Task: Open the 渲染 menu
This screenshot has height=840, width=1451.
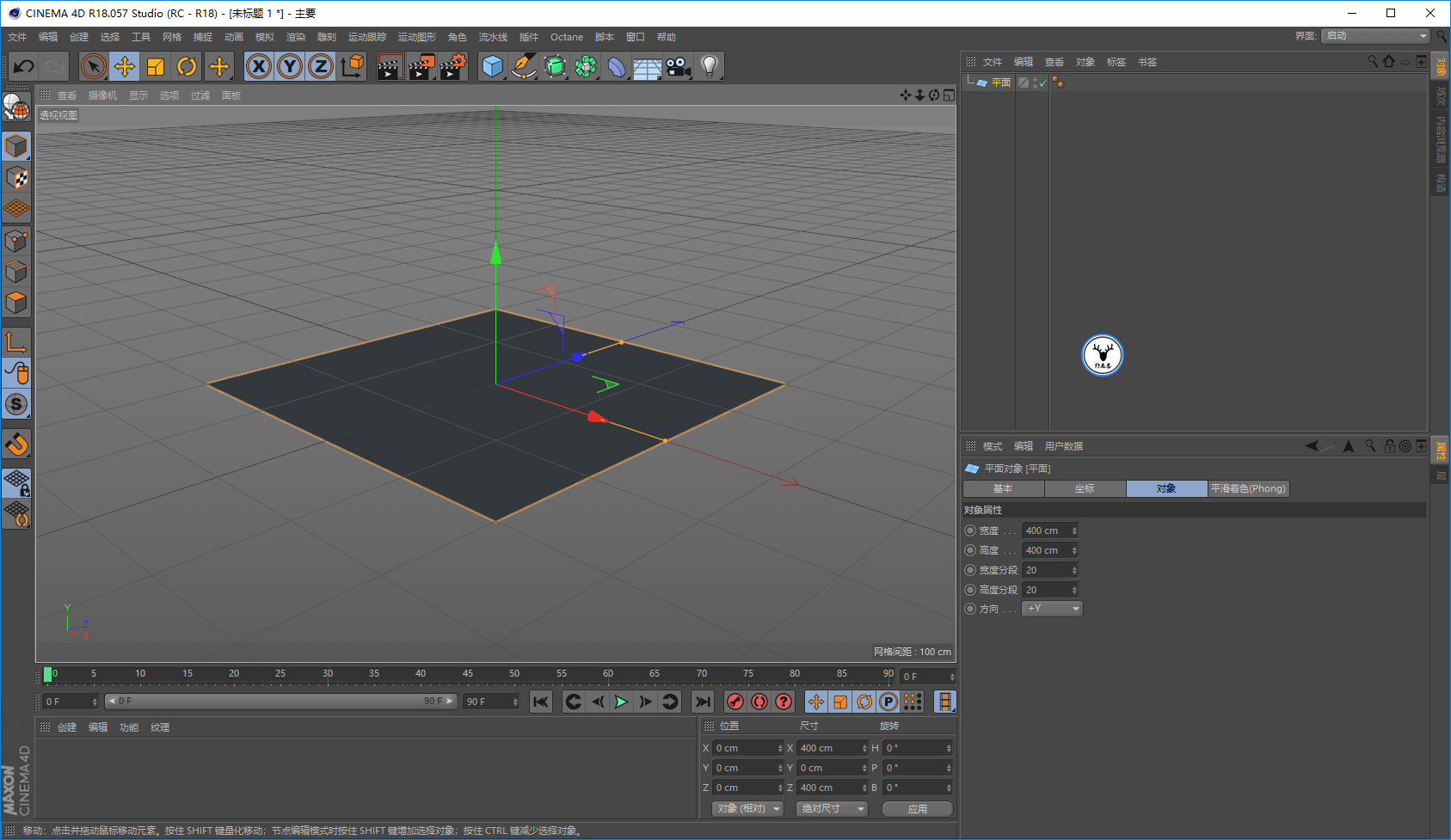Action: point(296,37)
